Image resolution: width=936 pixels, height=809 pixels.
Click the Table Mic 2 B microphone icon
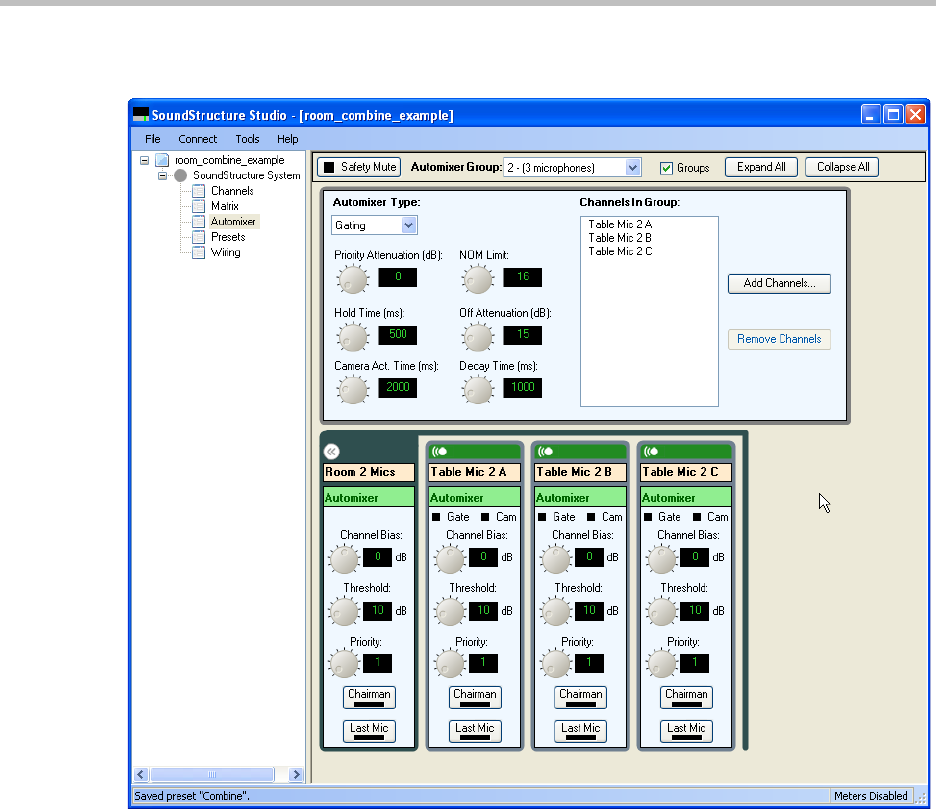click(545, 451)
